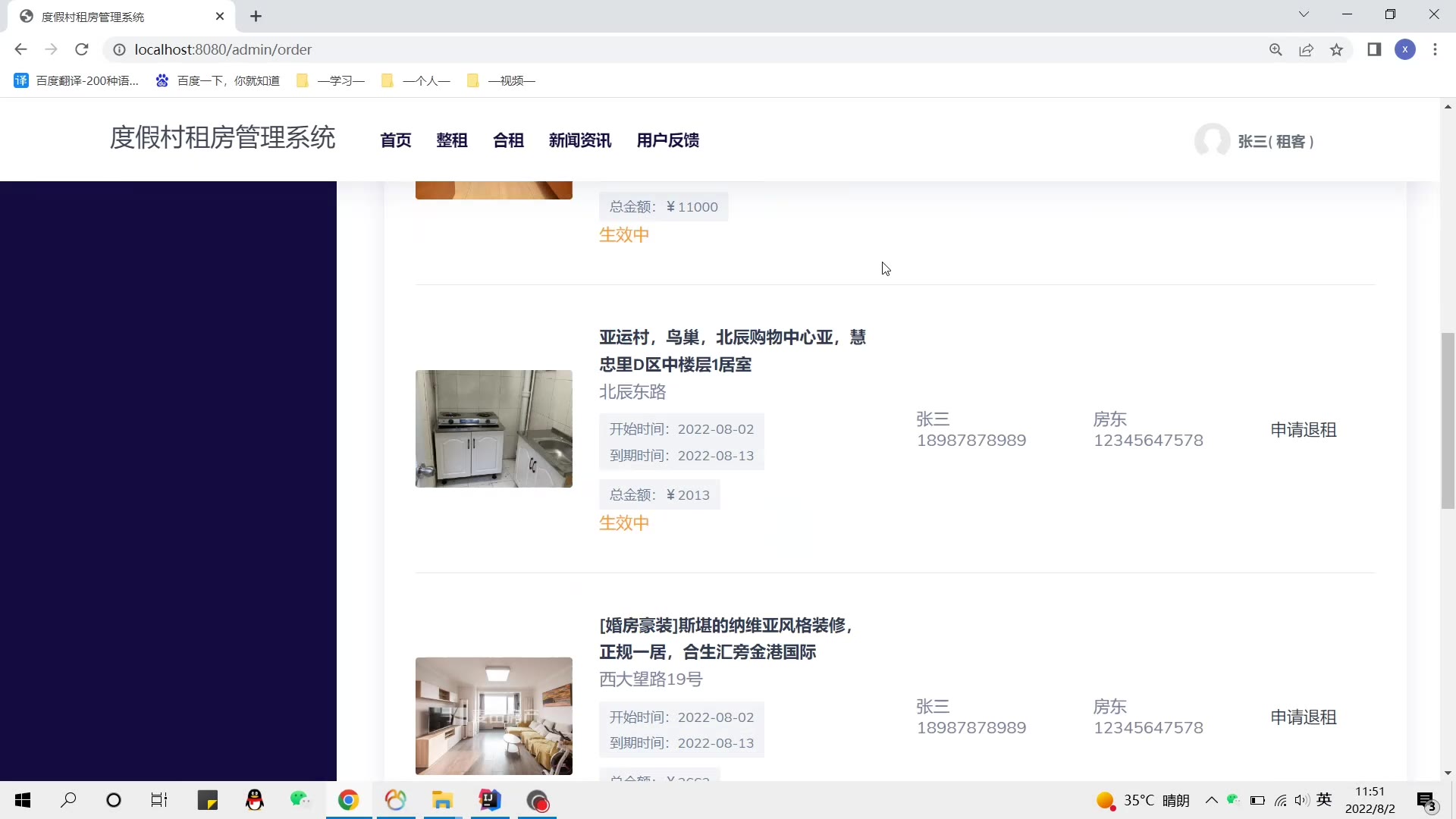Open the browser side panel icon
1456x819 pixels.
pyautogui.click(x=1373, y=49)
